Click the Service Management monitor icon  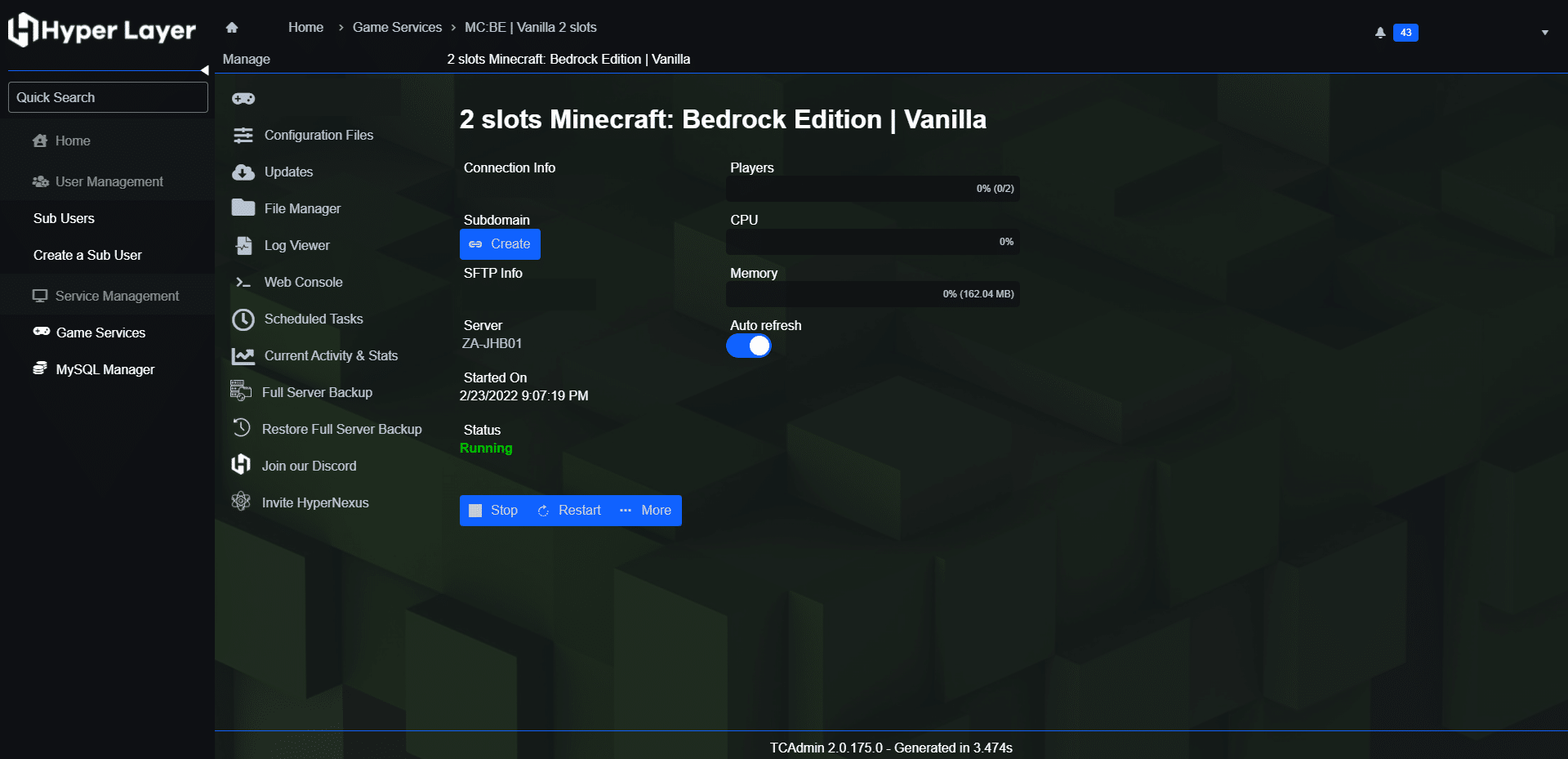click(40, 296)
